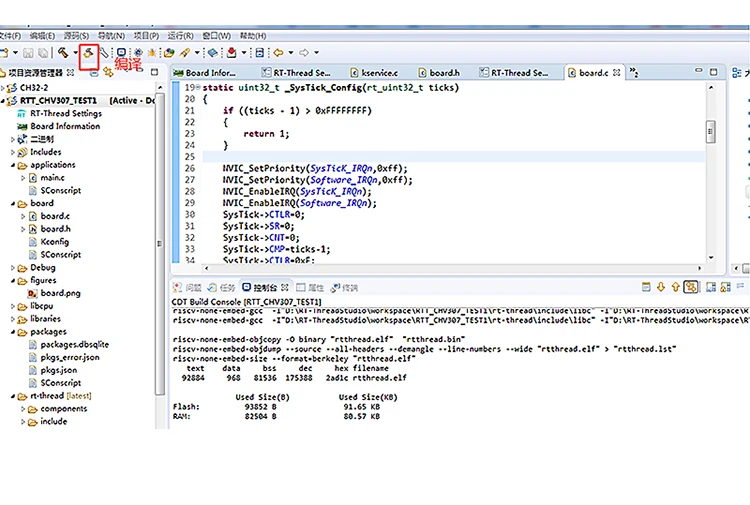
Task: Click the Collapse All icon in project explorer
Action: pos(94,73)
